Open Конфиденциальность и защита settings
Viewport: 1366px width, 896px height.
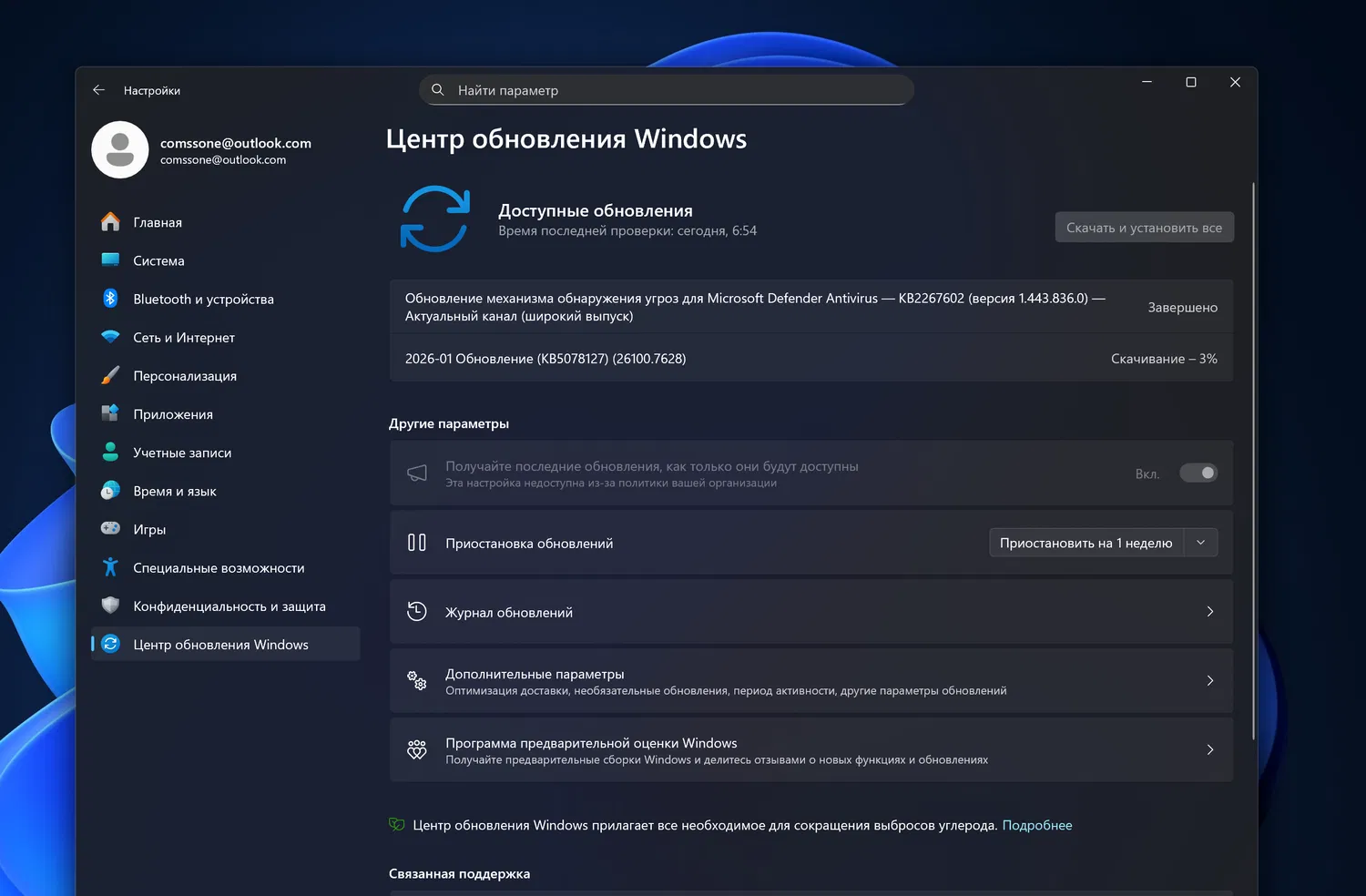(226, 606)
